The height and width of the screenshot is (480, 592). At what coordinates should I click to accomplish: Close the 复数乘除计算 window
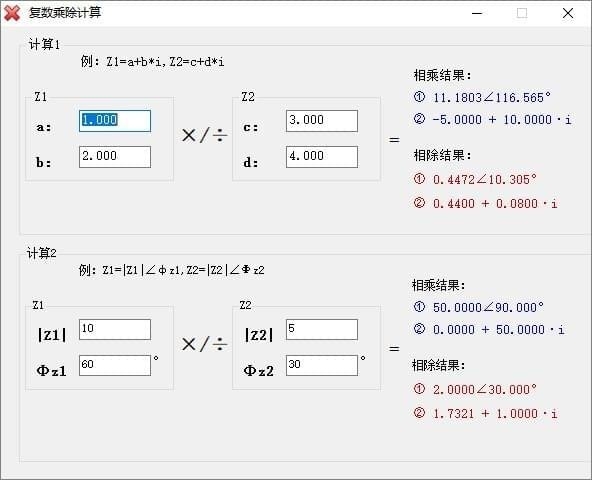click(568, 13)
